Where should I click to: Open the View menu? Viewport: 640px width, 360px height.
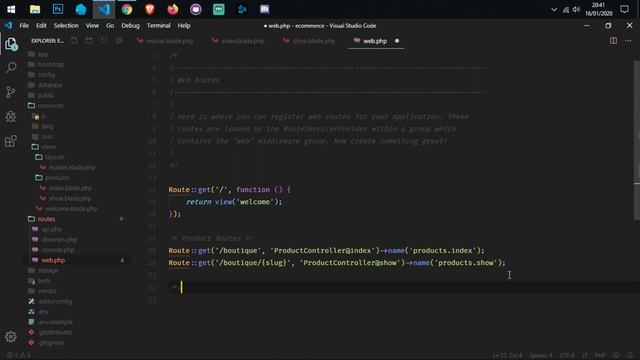click(x=92, y=25)
